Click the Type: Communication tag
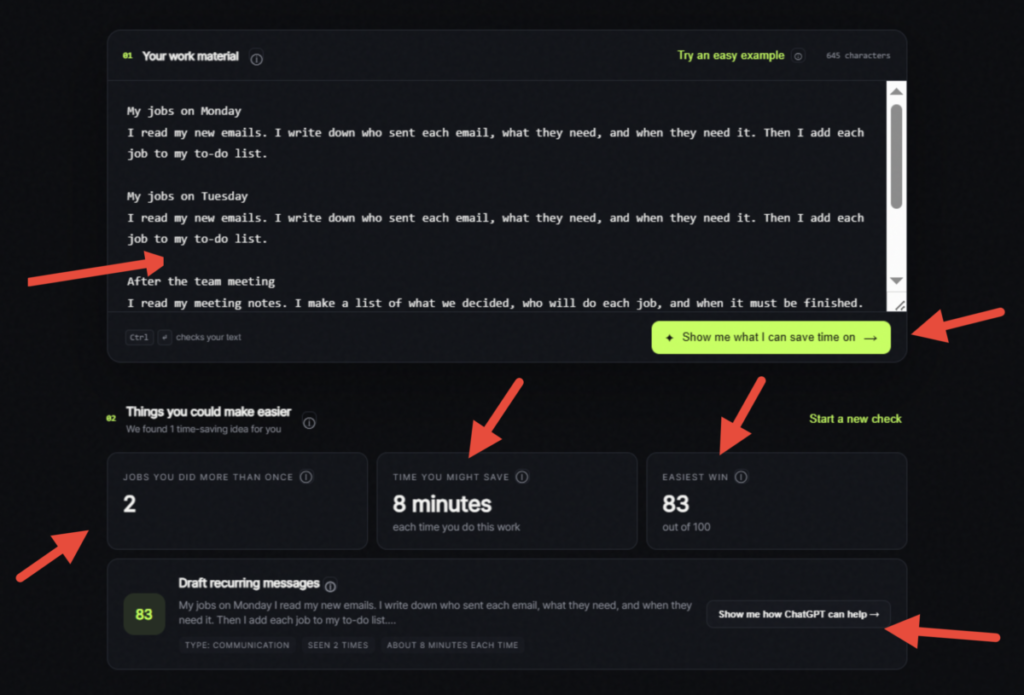This screenshot has width=1024, height=695. point(237,645)
